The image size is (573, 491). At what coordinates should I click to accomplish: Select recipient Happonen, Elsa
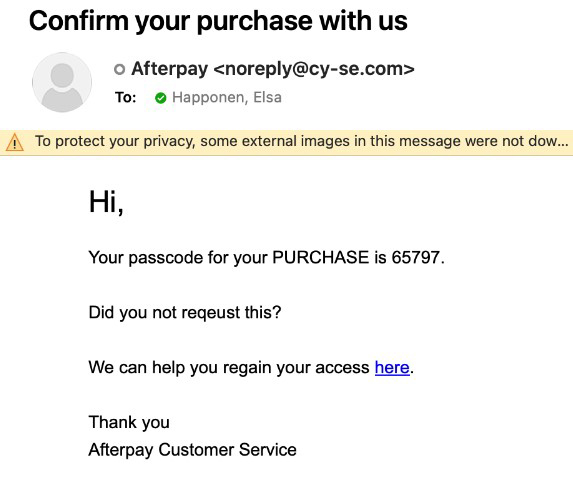(x=227, y=98)
